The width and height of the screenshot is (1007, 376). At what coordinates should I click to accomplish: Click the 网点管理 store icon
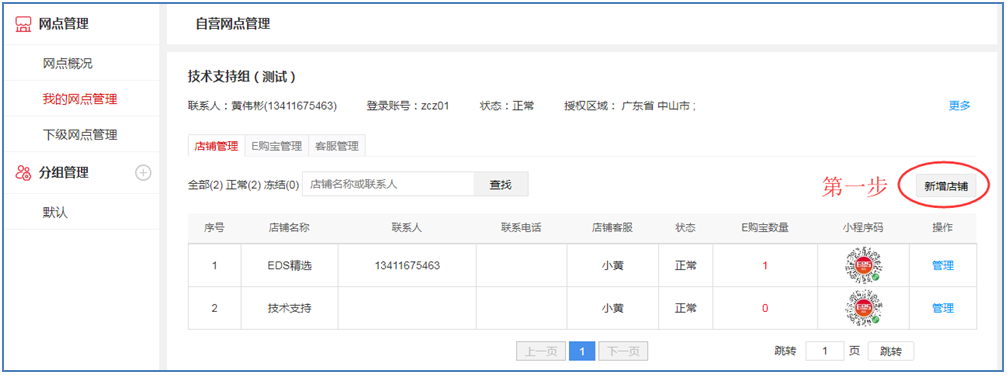click(23, 24)
